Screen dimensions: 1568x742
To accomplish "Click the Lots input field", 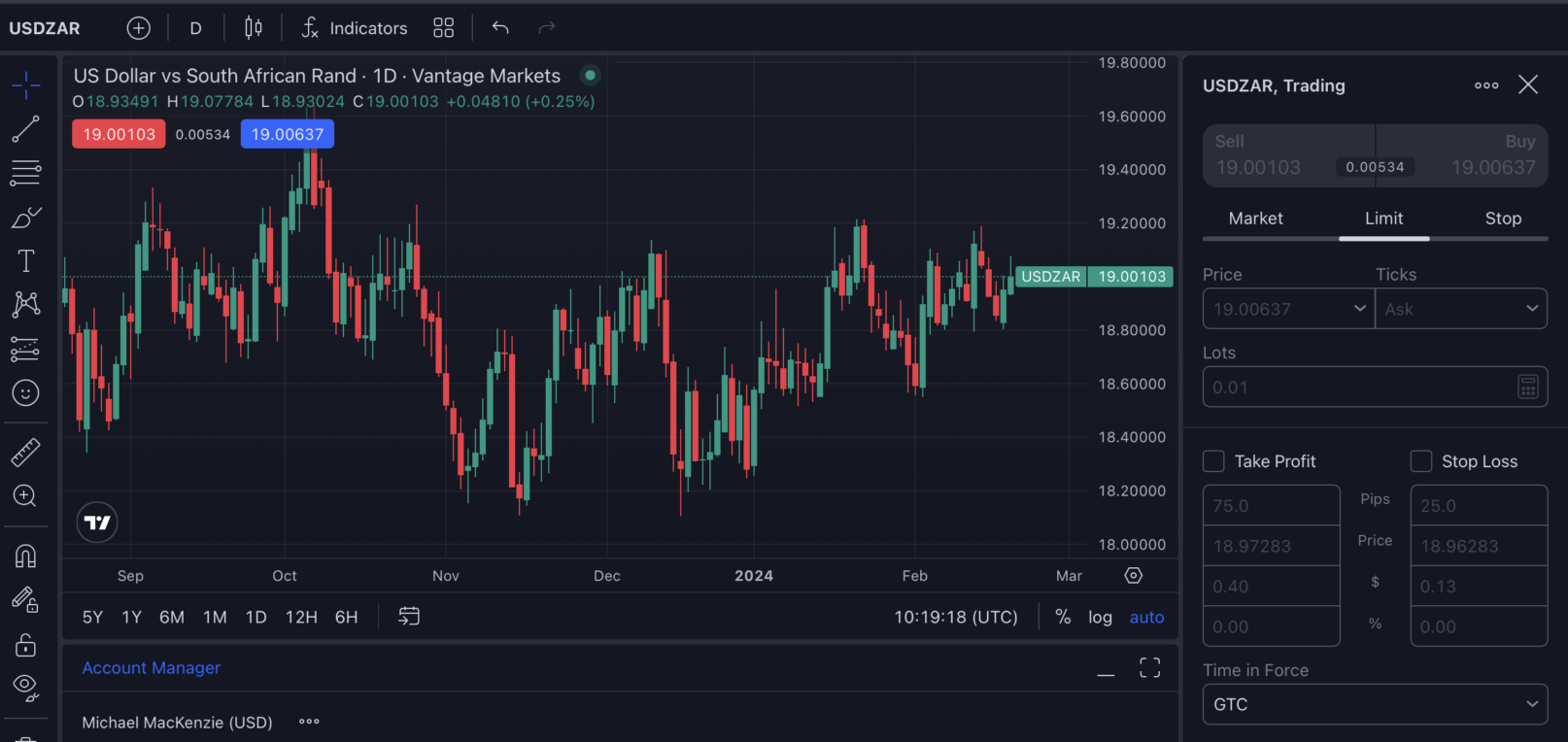I will point(1375,387).
